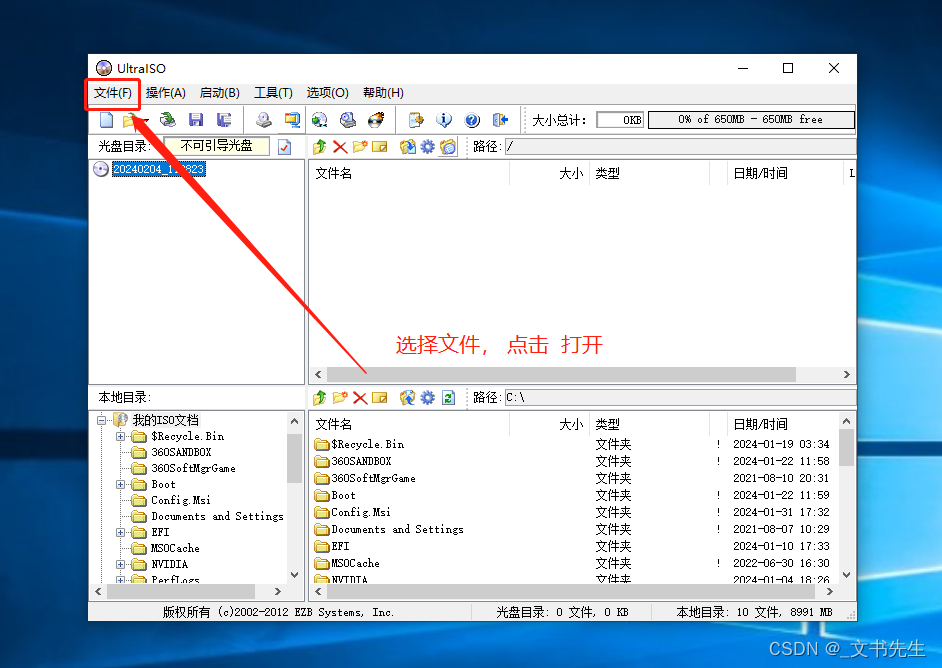
Task: Click image pane horizontal scrollbar left arrow
Action: coord(318,374)
